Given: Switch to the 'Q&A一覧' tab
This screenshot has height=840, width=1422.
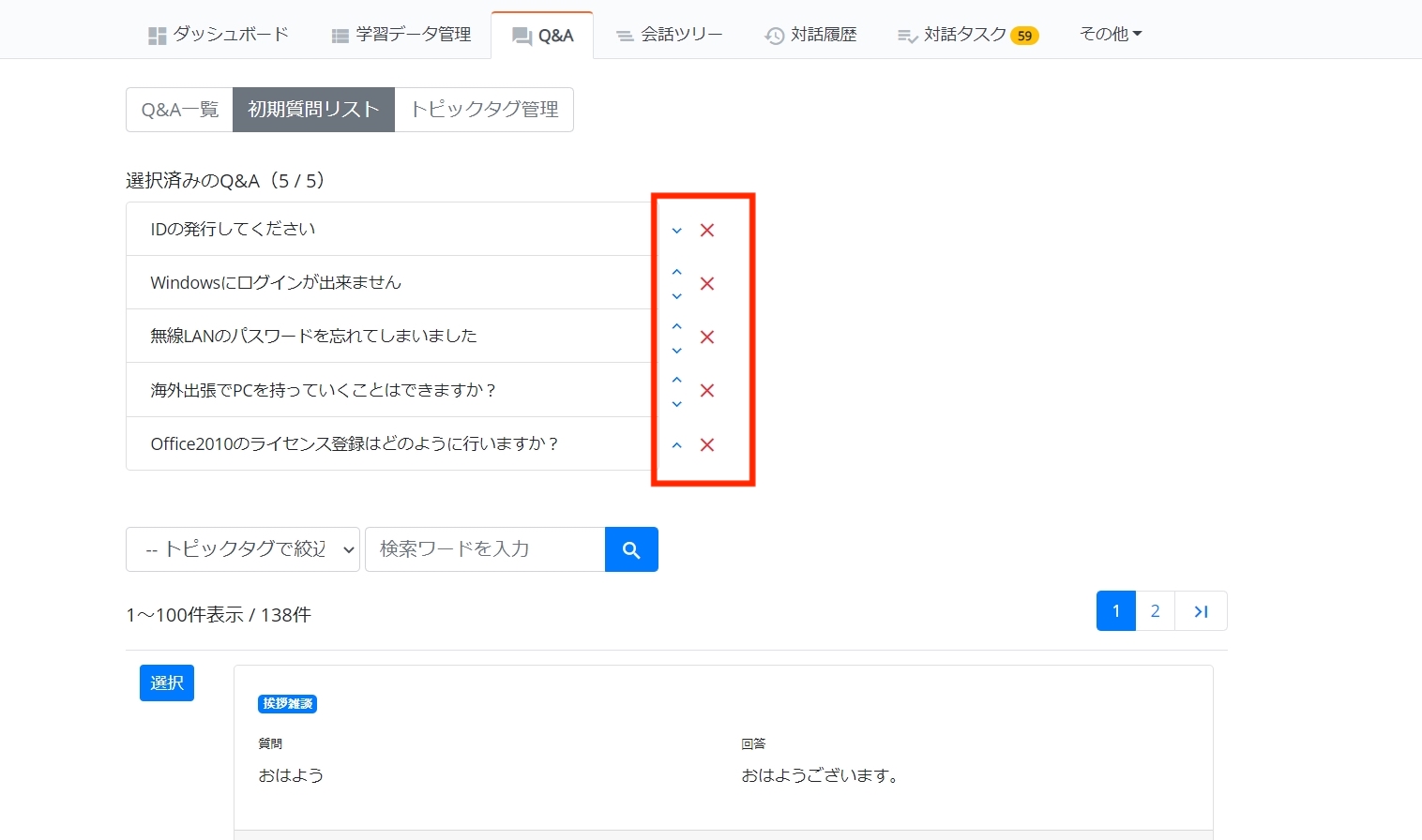Looking at the screenshot, I should [179, 110].
